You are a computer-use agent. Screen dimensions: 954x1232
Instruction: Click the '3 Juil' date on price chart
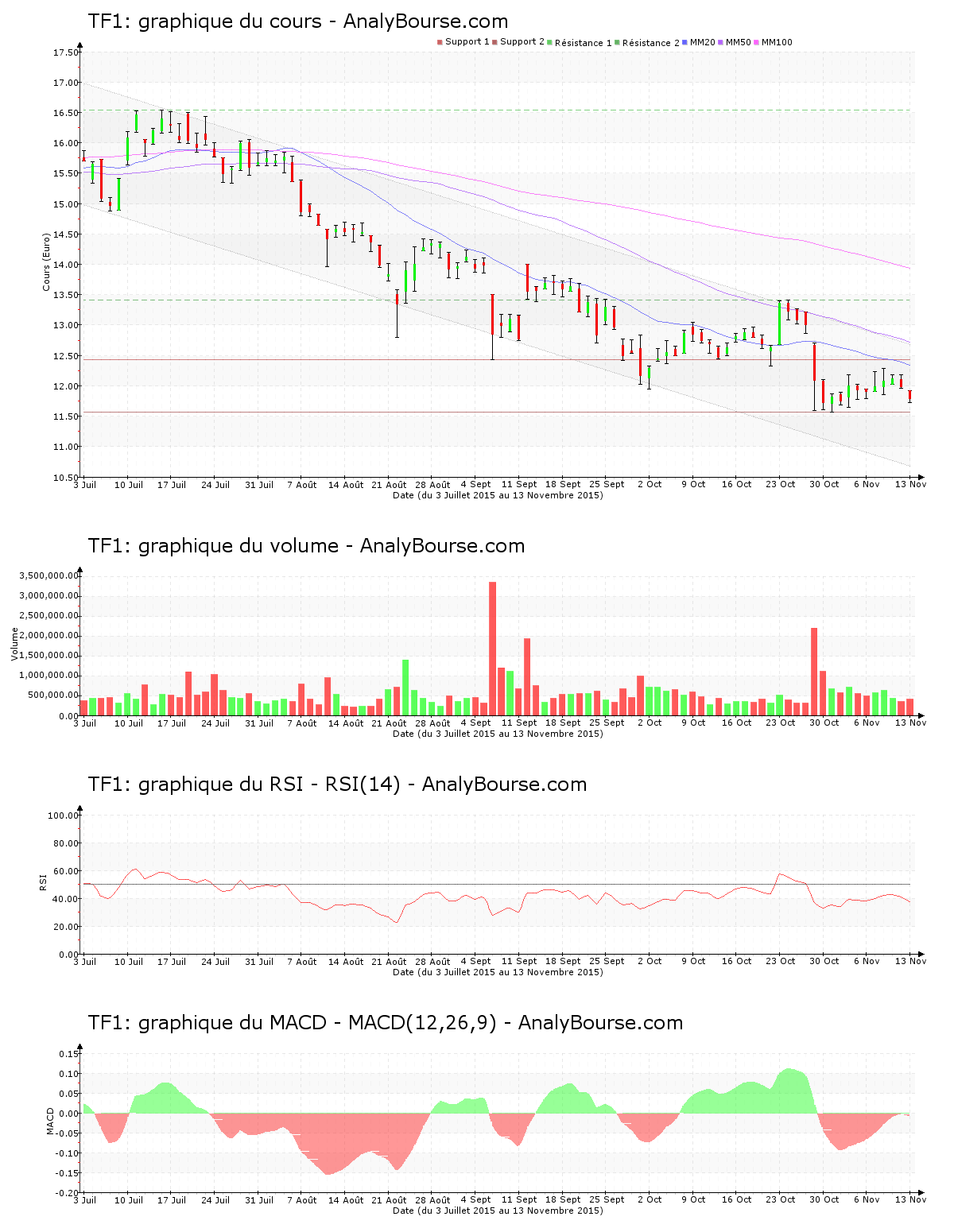pyautogui.click(x=84, y=485)
